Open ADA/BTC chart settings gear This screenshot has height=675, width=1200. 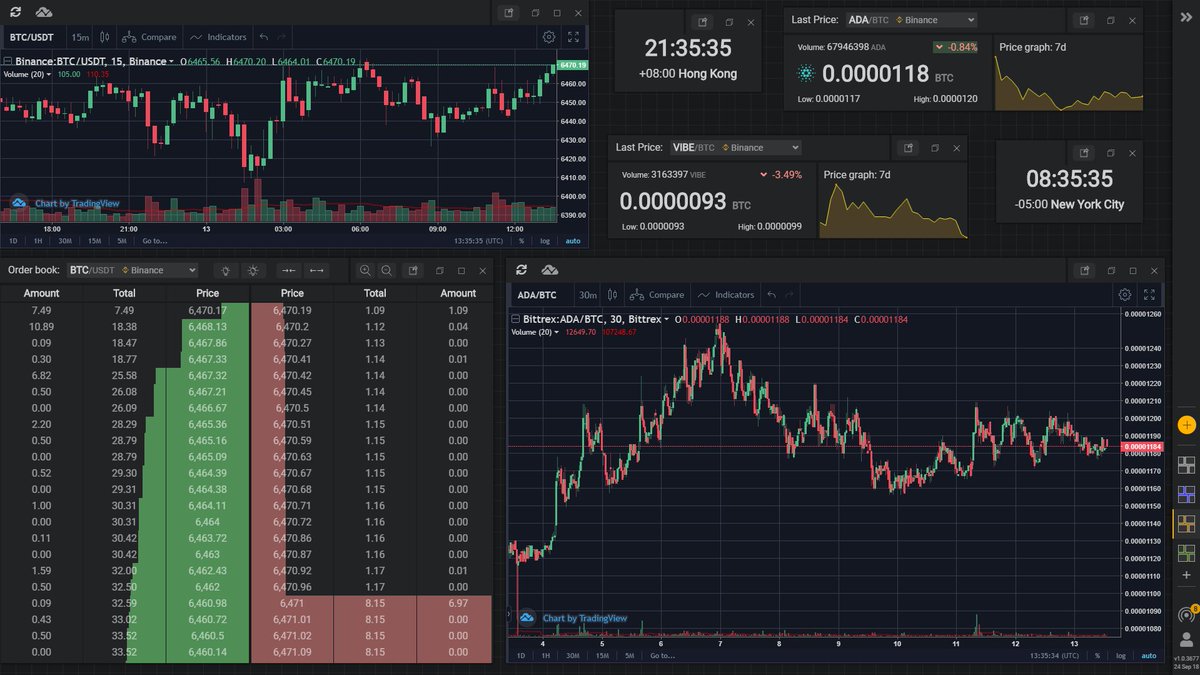point(1125,295)
